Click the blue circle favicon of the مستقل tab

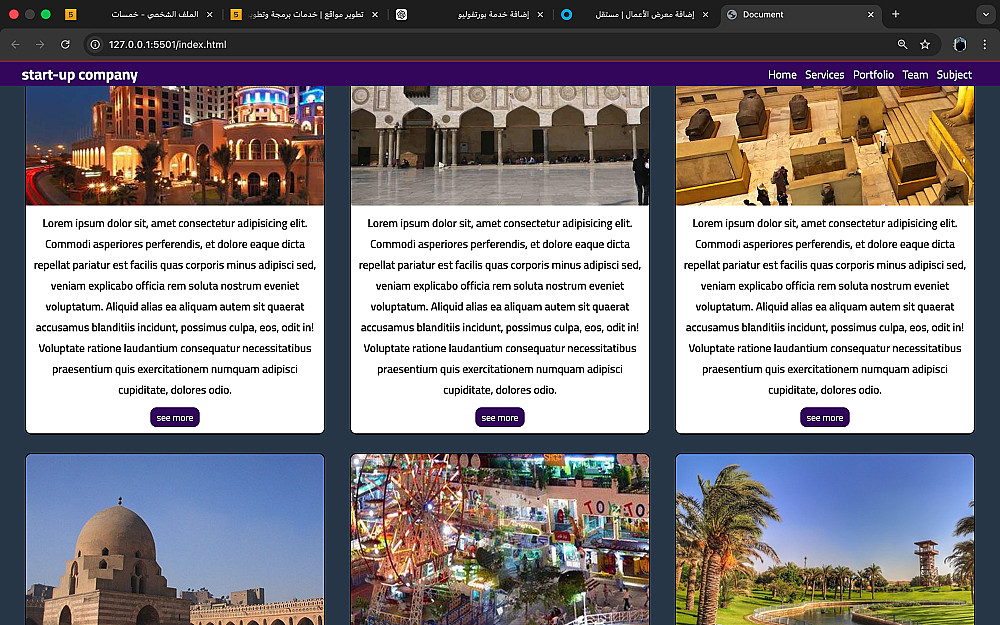click(x=566, y=14)
